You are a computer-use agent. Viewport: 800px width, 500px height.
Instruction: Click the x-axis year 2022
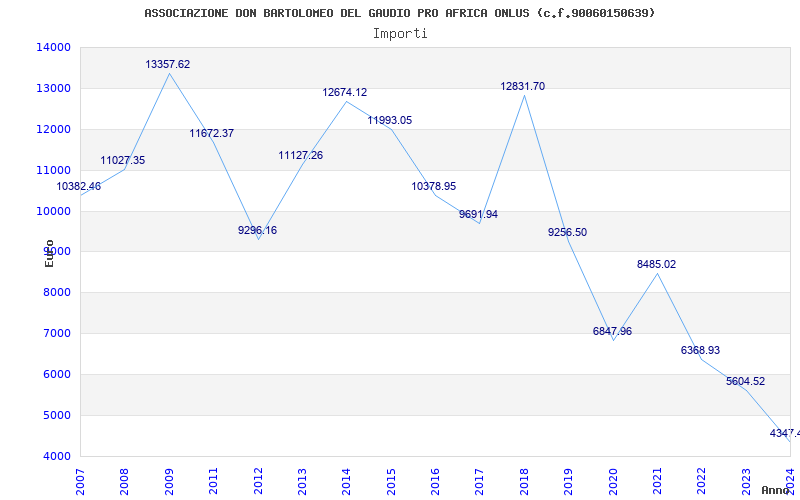[x=702, y=481]
